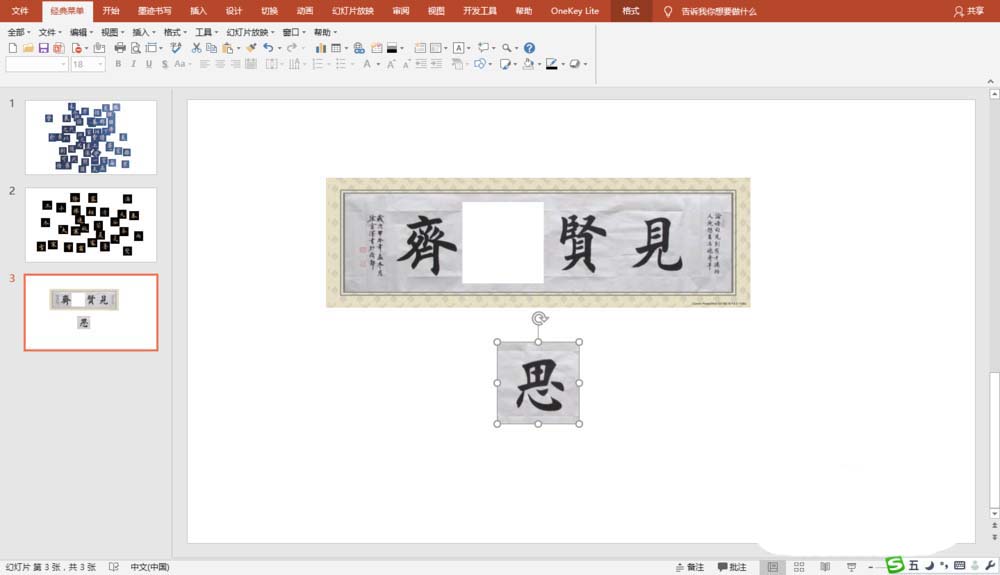Toggle right text alignment
Viewport: 1000px width, 575px height.
(x=236, y=64)
